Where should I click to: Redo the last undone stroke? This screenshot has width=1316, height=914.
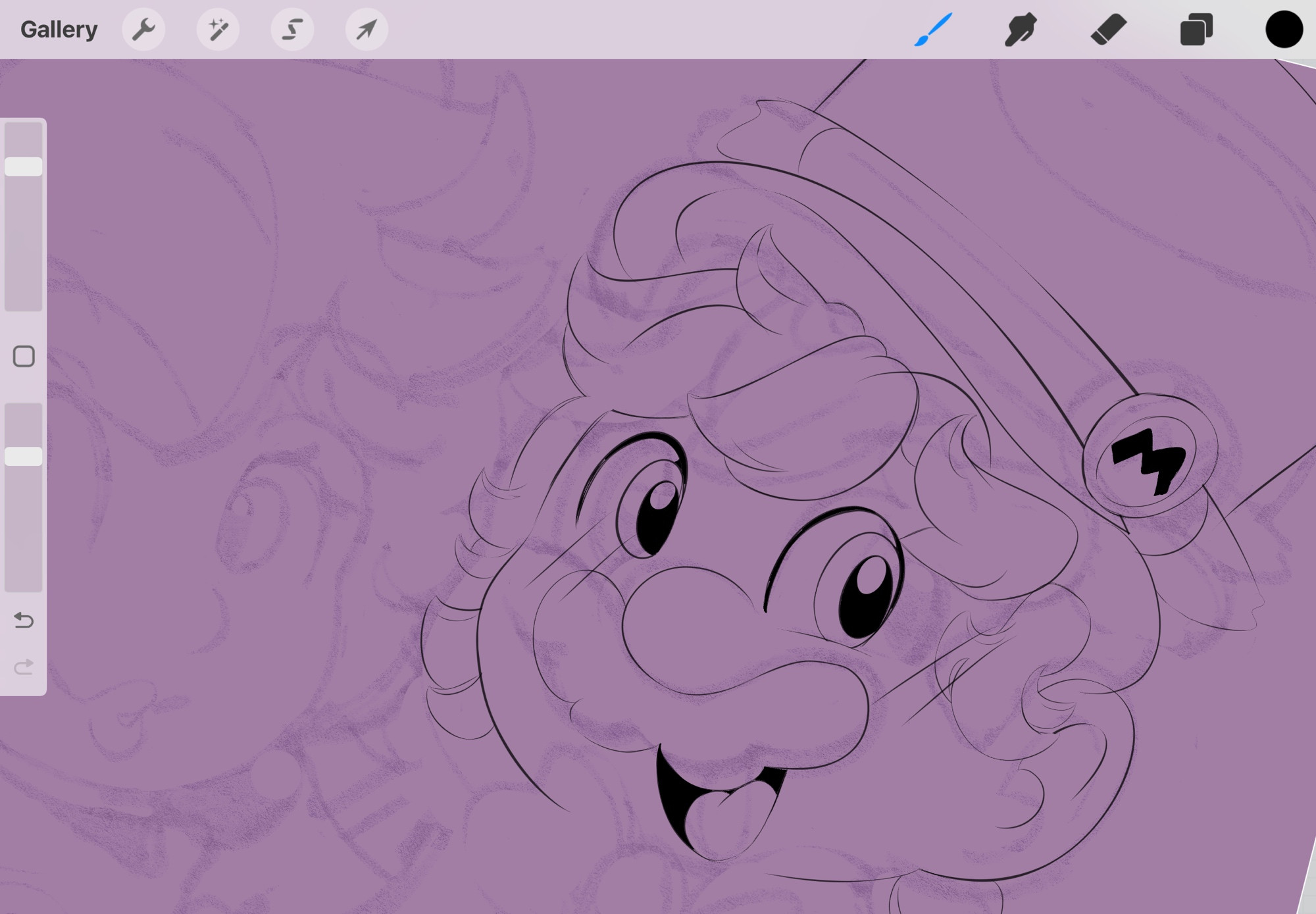pos(24,667)
